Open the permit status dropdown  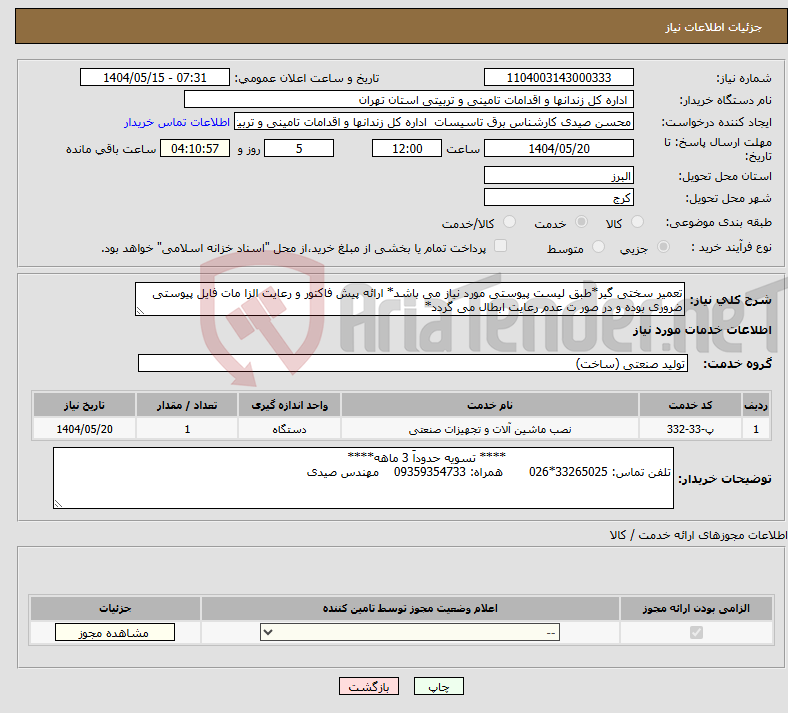410,632
